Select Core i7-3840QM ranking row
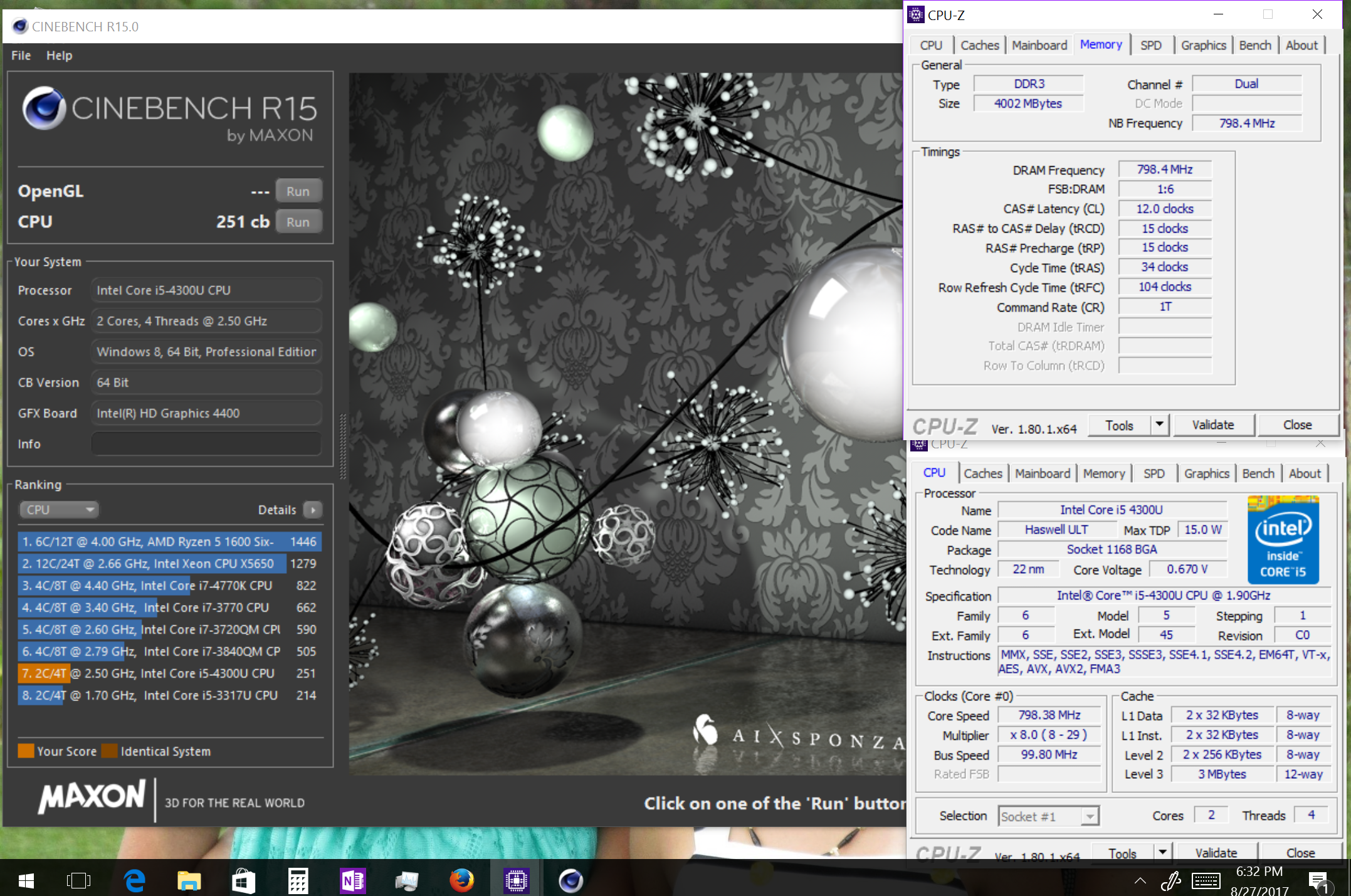Image resolution: width=1351 pixels, height=896 pixels. pos(170,651)
